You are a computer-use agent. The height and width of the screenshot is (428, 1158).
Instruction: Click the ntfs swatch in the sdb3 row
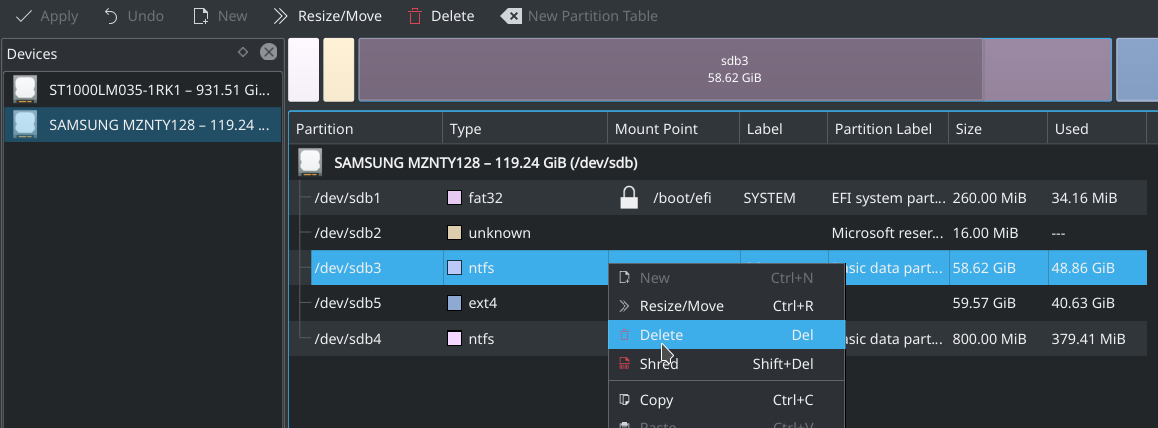point(455,268)
